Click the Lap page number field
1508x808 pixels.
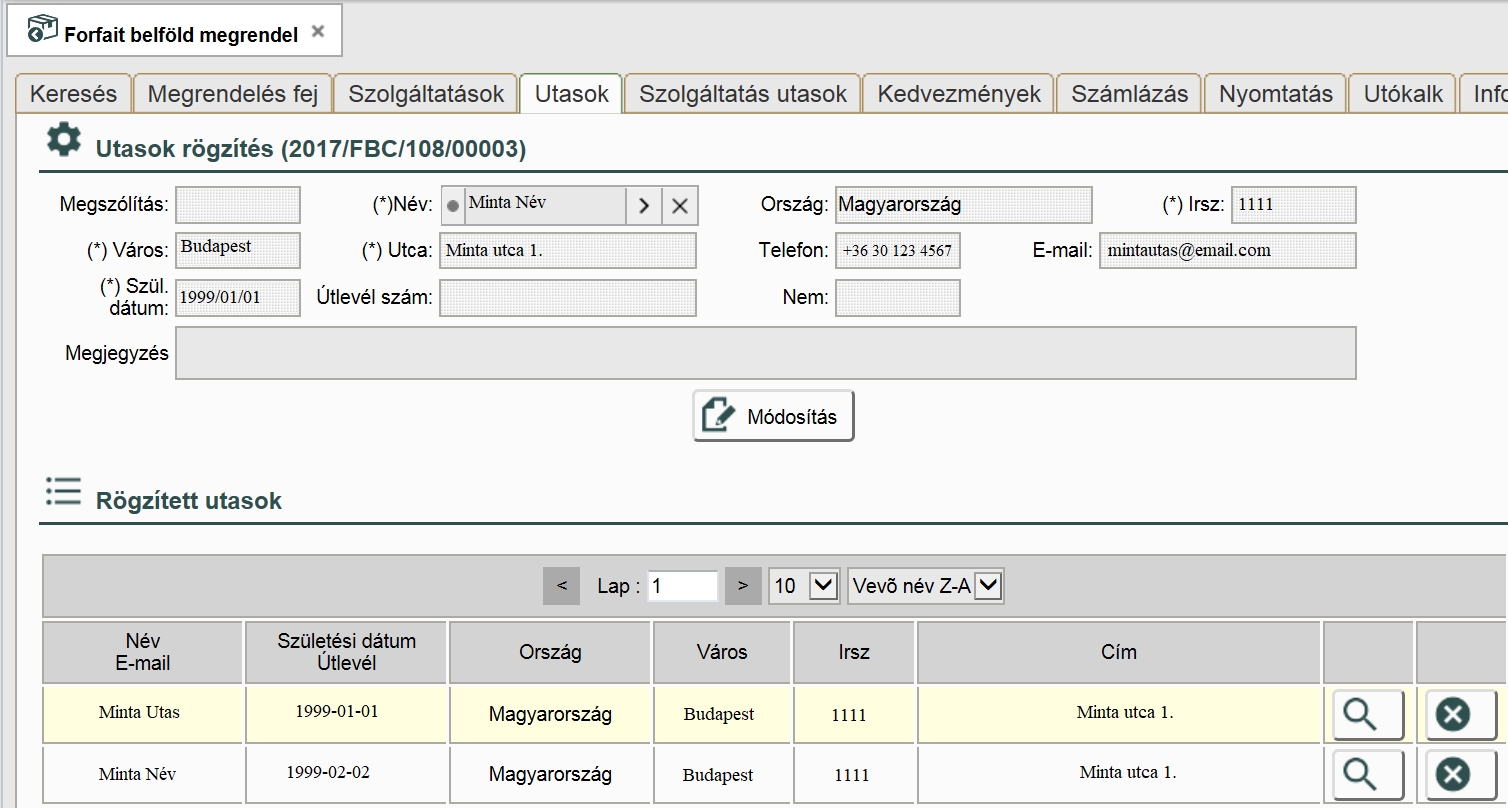point(683,586)
